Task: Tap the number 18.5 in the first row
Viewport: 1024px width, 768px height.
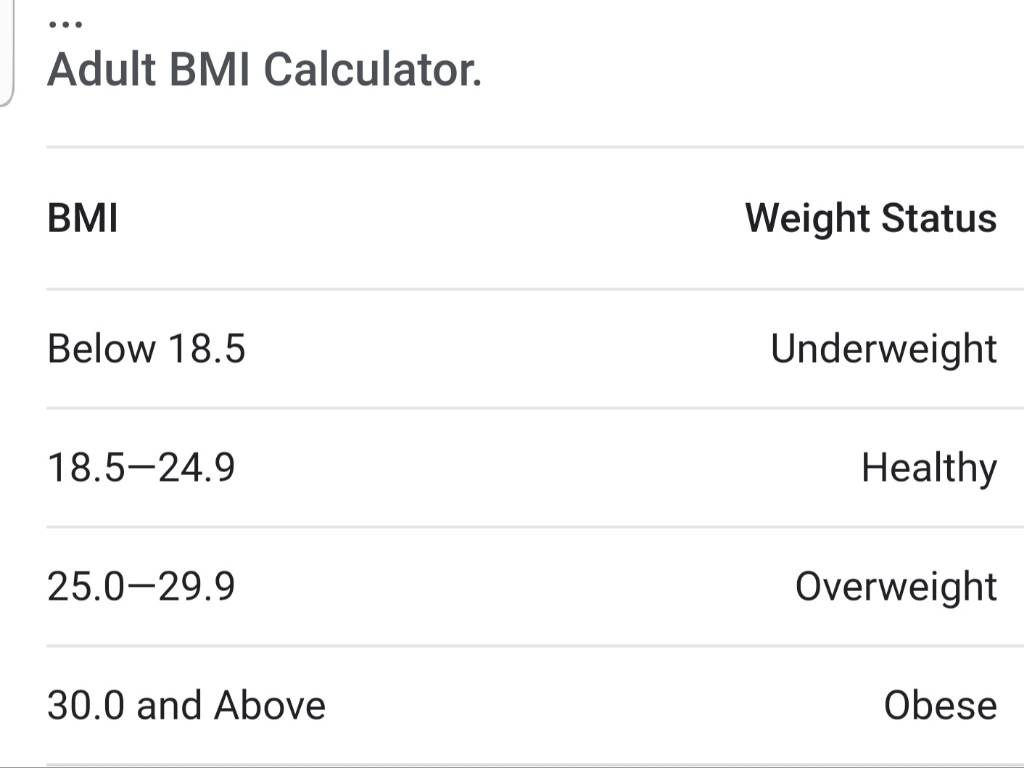Action: pyautogui.click(x=206, y=348)
